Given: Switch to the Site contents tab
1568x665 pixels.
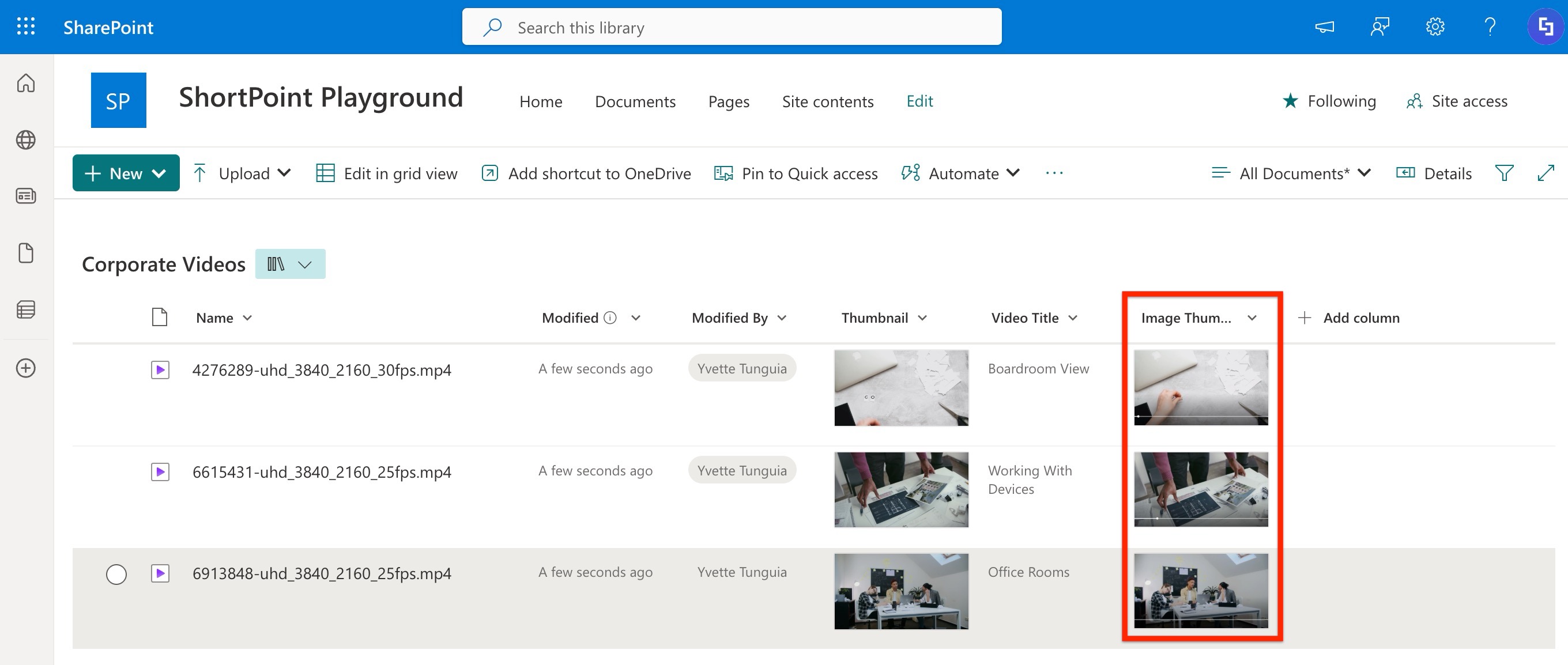Looking at the screenshot, I should (828, 101).
